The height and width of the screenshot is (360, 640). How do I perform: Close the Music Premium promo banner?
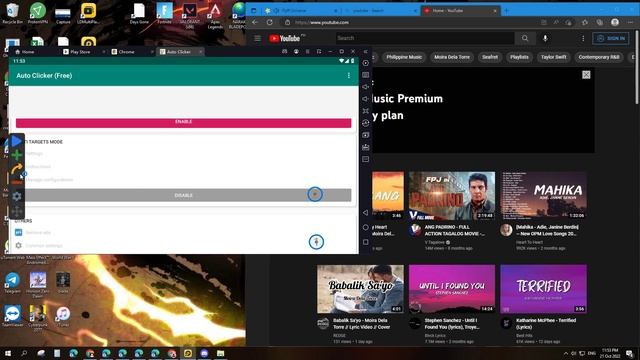click(x=586, y=75)
